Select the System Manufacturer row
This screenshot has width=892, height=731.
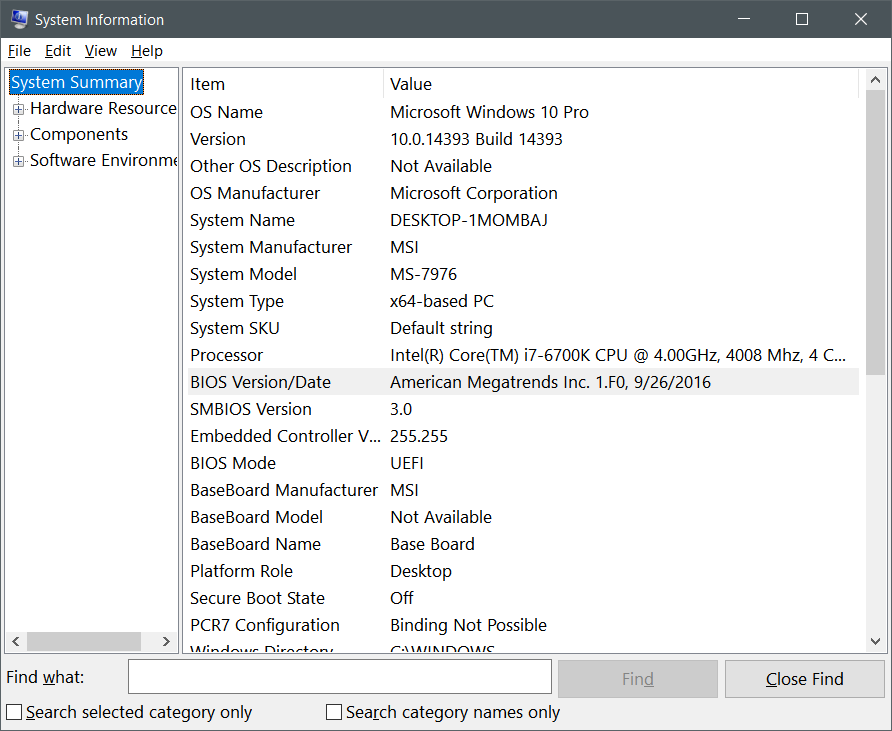[523, 247]
